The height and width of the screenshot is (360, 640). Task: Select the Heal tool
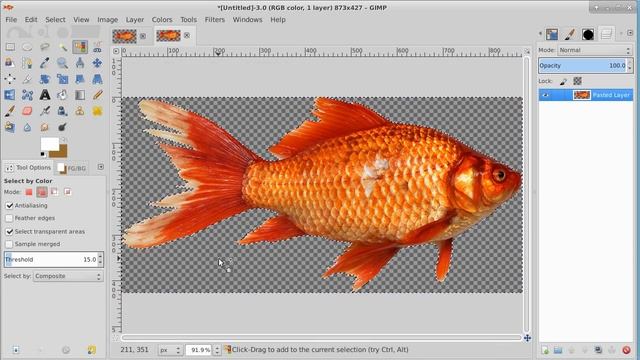tap(97, 111)
